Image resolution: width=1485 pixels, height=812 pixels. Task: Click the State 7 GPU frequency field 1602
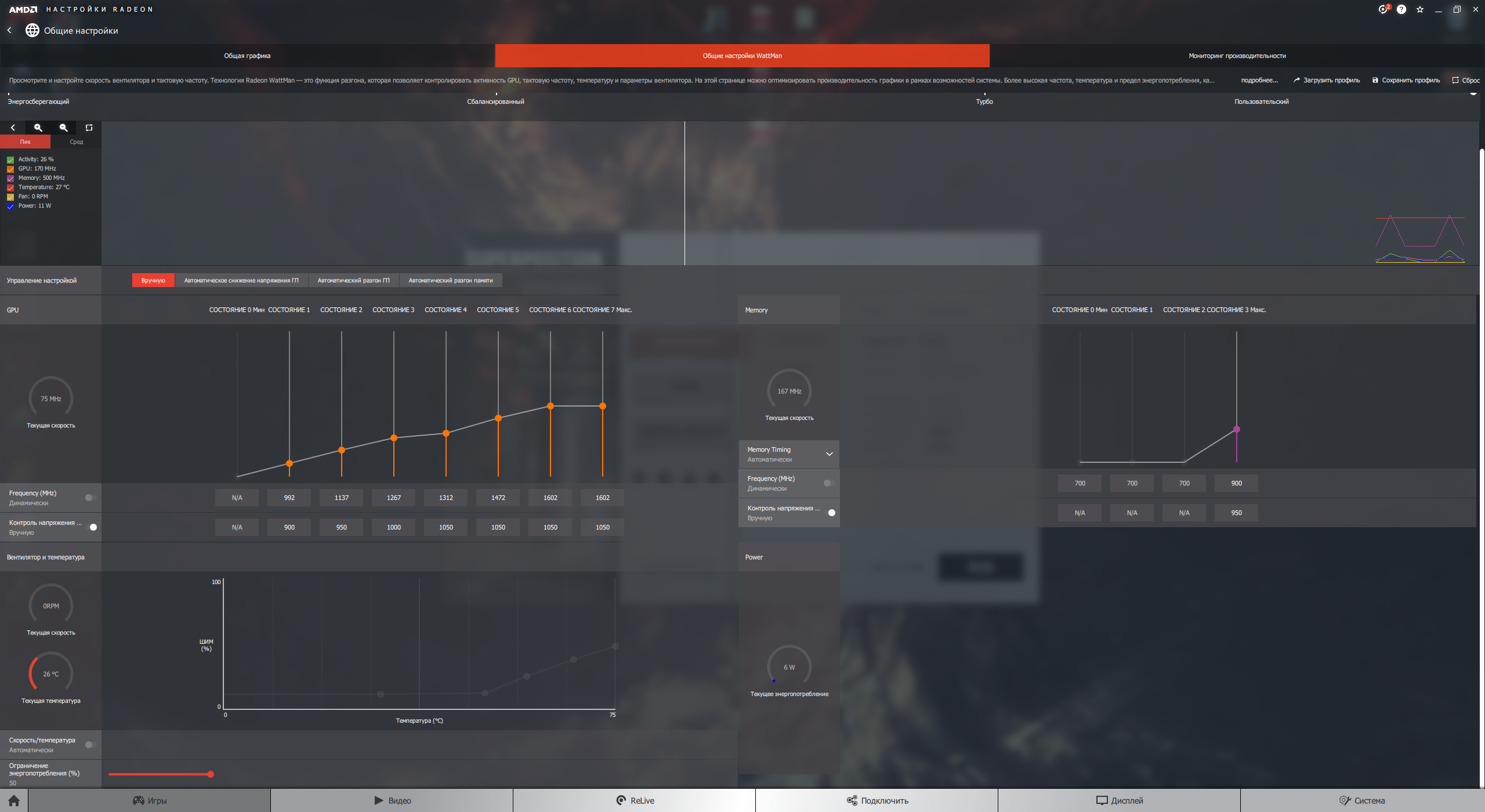tap(602, 498)
